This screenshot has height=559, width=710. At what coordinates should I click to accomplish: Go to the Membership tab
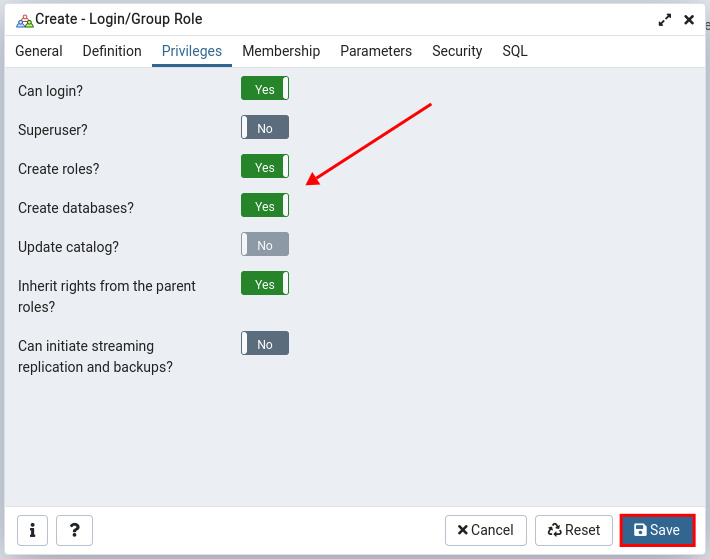click(x=281, y=51)
